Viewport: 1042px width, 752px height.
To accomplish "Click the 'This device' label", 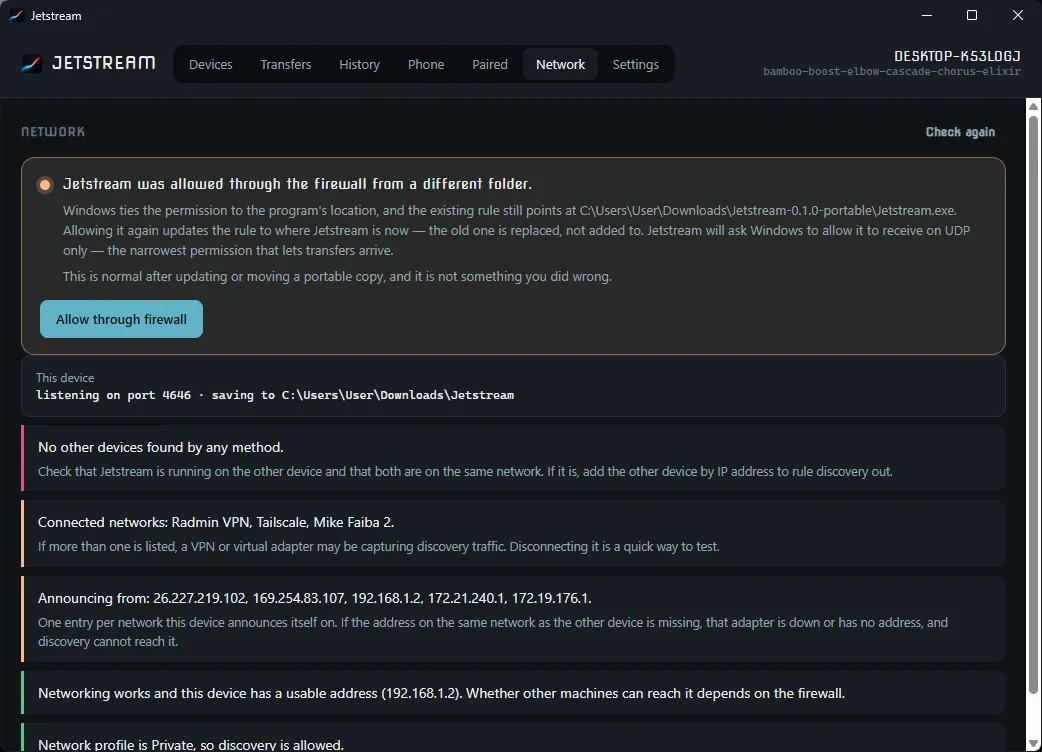I will (65, 377).
